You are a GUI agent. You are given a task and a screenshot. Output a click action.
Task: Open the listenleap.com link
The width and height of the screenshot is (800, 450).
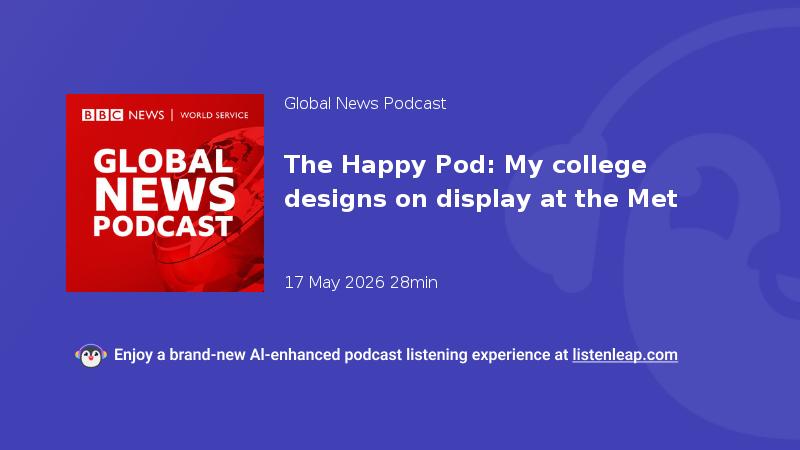(x=625, y=355)
